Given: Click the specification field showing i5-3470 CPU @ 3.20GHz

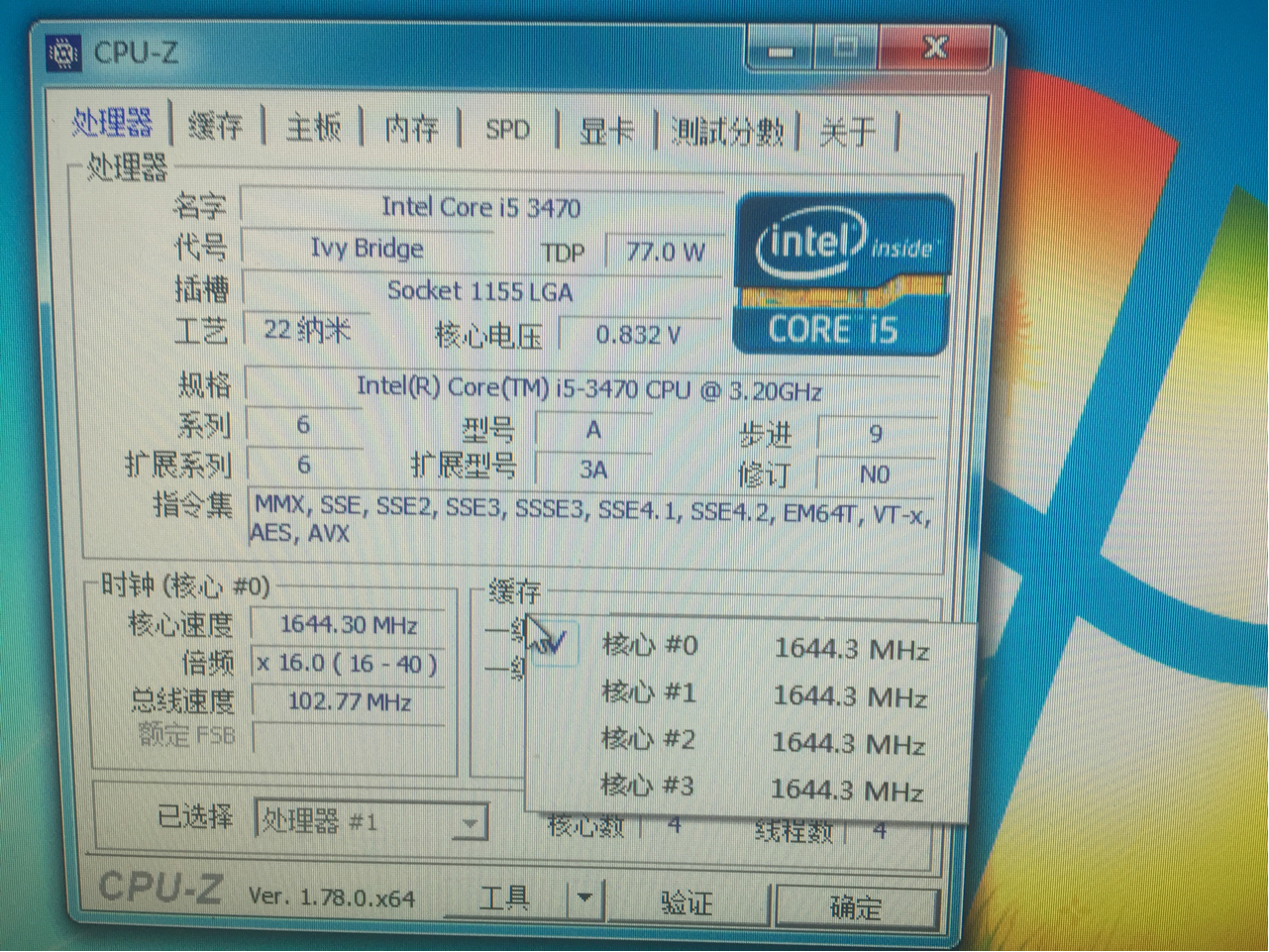Looking at the screenshot, I should (589, 389).
